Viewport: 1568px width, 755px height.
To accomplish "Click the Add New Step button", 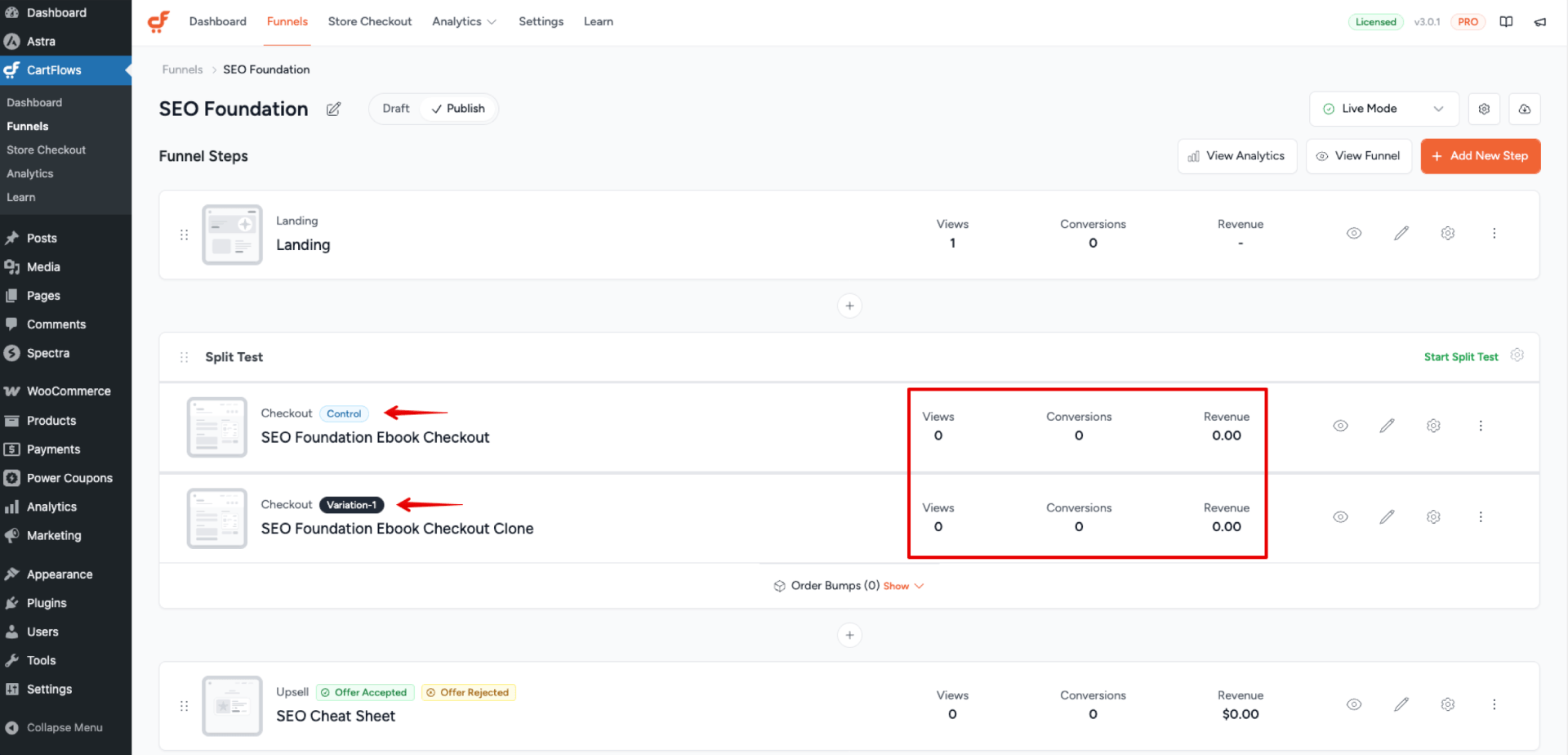I will [1481, 156].
